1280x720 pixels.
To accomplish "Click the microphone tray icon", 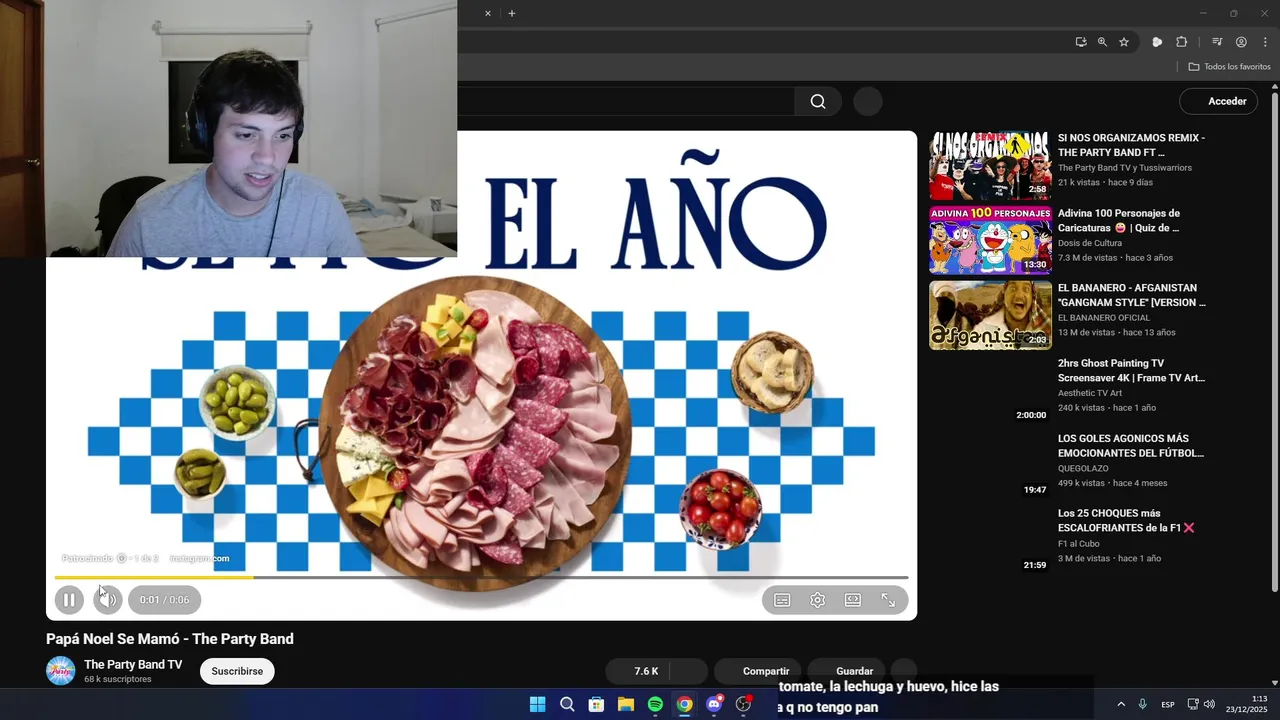I will tap(1142, 704).
